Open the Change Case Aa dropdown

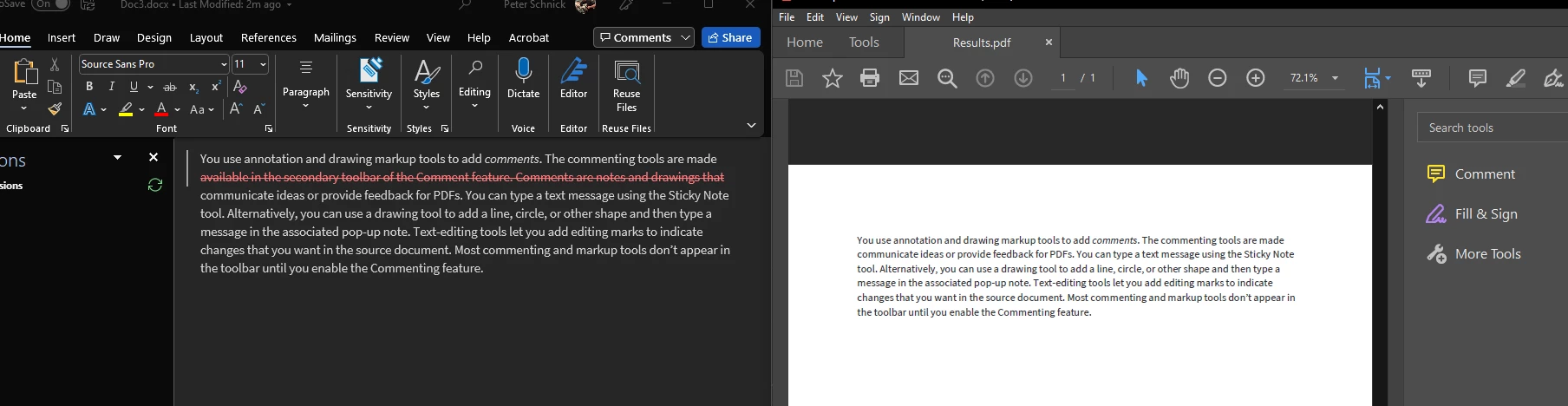point(202,109)
